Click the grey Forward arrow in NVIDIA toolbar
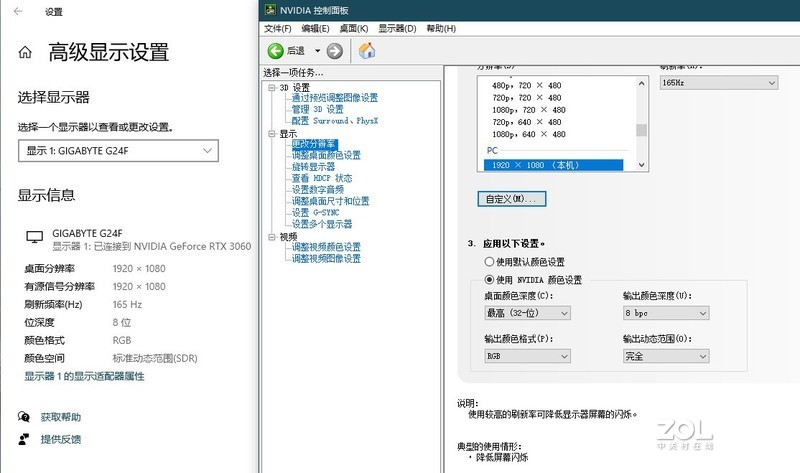This screenshot has width=800, height=473. pyautogui.click(x=335, y=51)
